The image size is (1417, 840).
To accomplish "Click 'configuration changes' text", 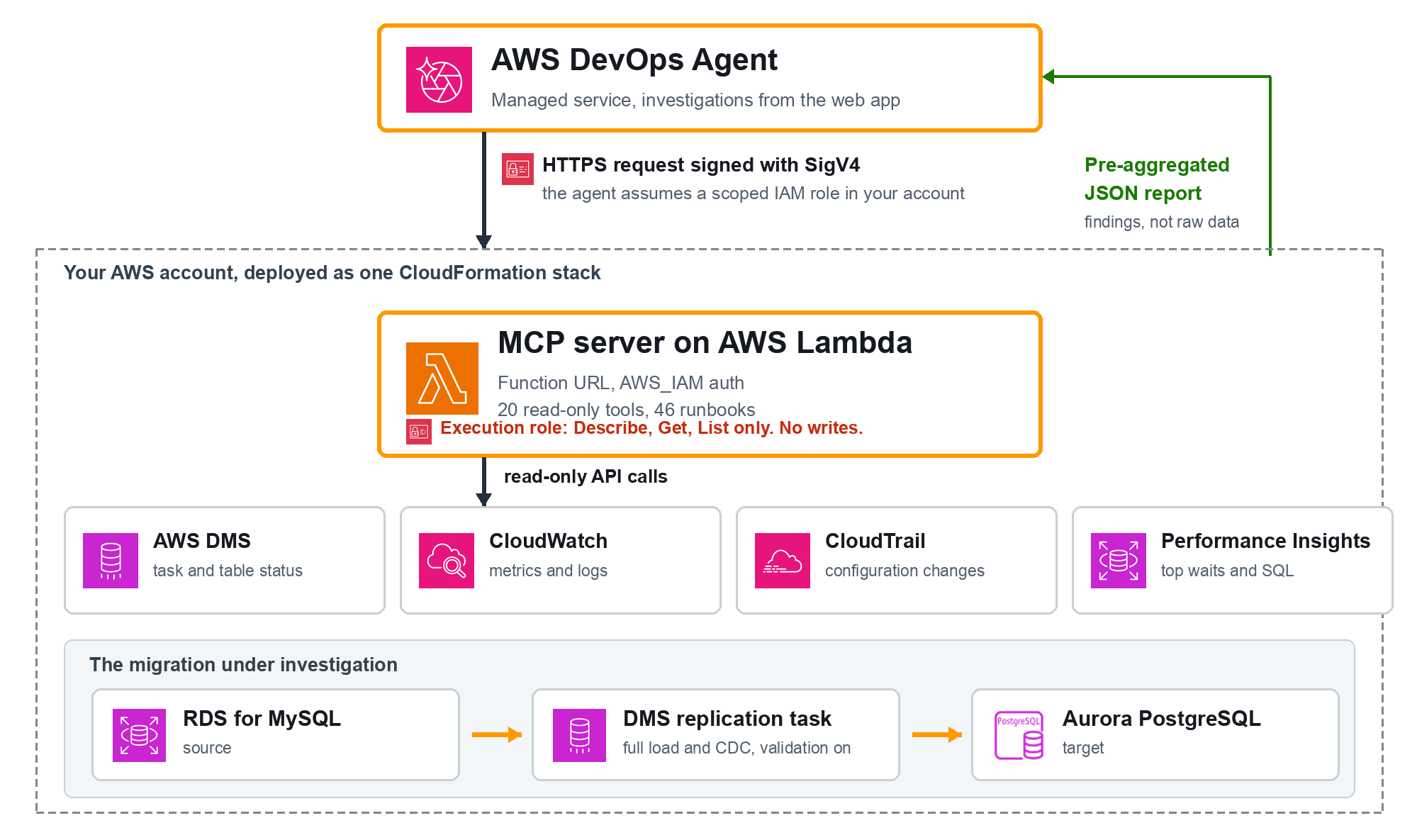I will (x=904, y=571).
